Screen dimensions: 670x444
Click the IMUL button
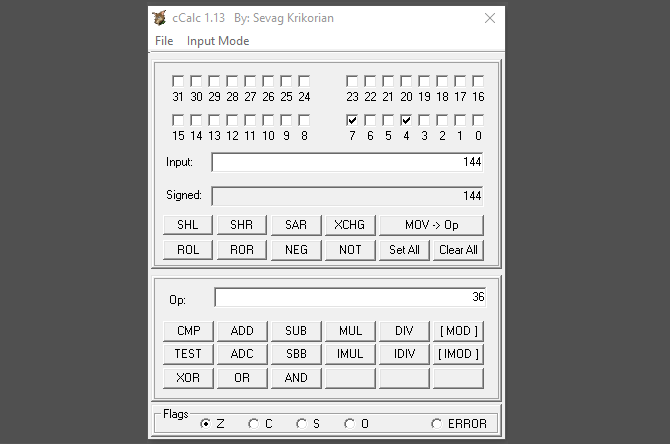click(x=350, y=354)
